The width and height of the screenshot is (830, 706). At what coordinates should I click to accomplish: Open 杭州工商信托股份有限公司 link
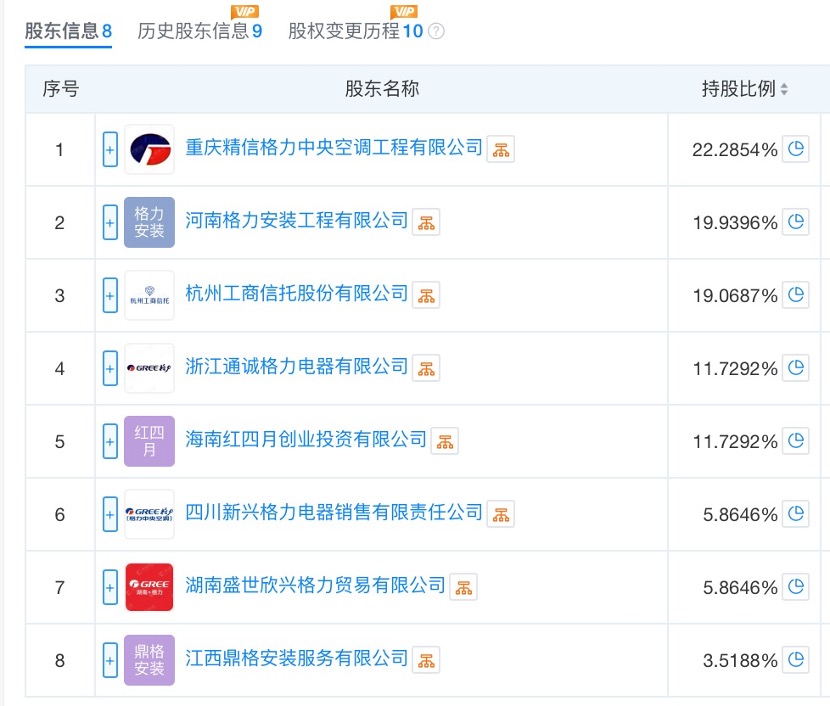296,294
